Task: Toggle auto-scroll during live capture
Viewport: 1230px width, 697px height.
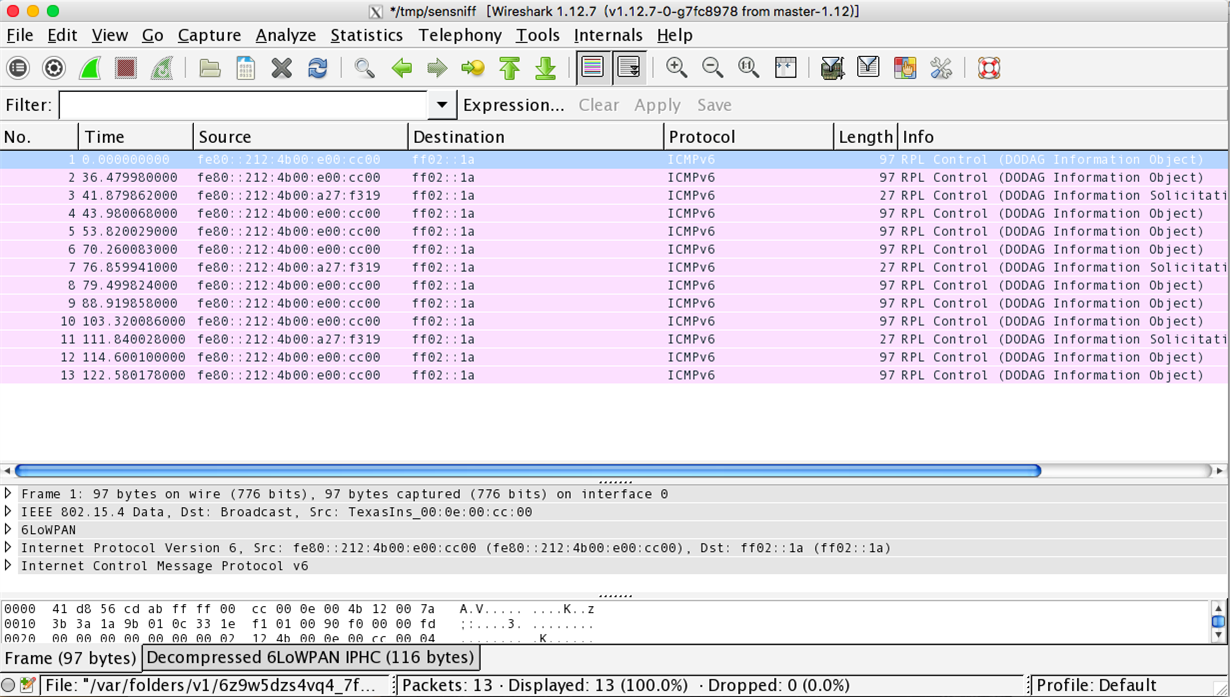Action: click(627, 68)
